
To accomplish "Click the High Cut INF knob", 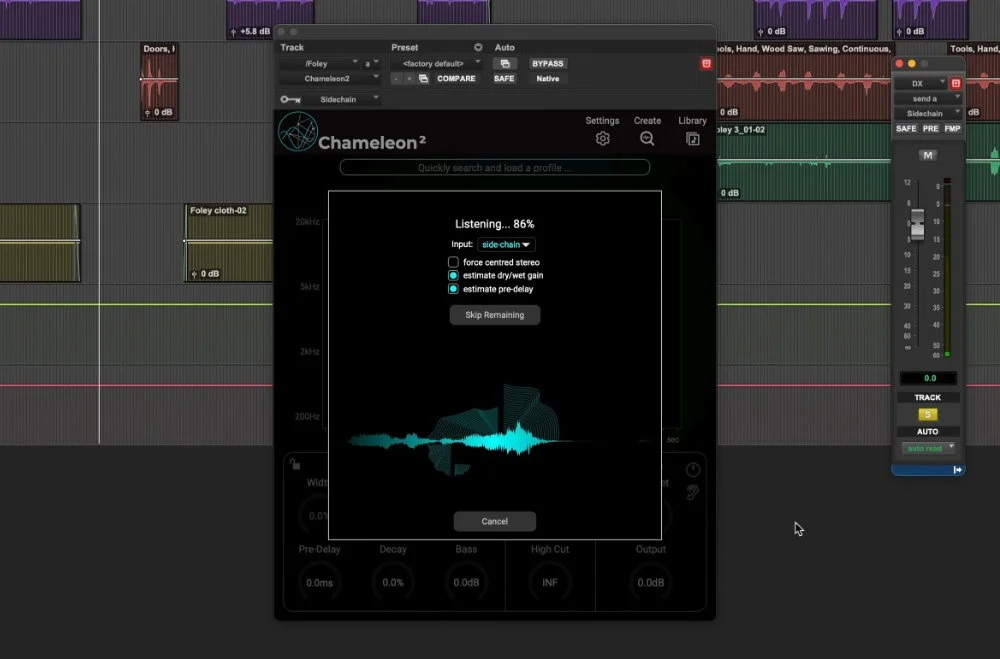I will [x=550, y=582].
